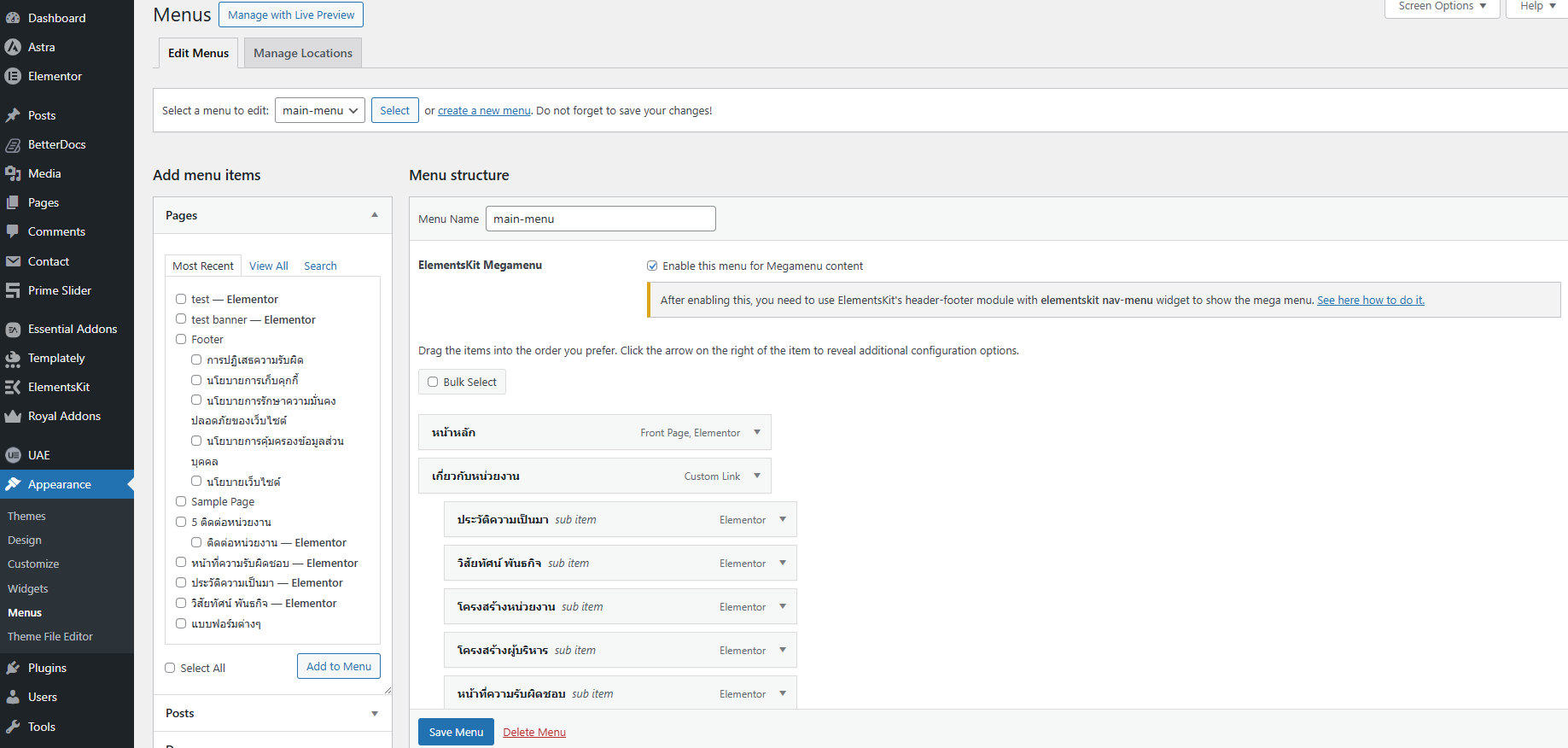Click the Prime Slider icon

click(13, 290)
